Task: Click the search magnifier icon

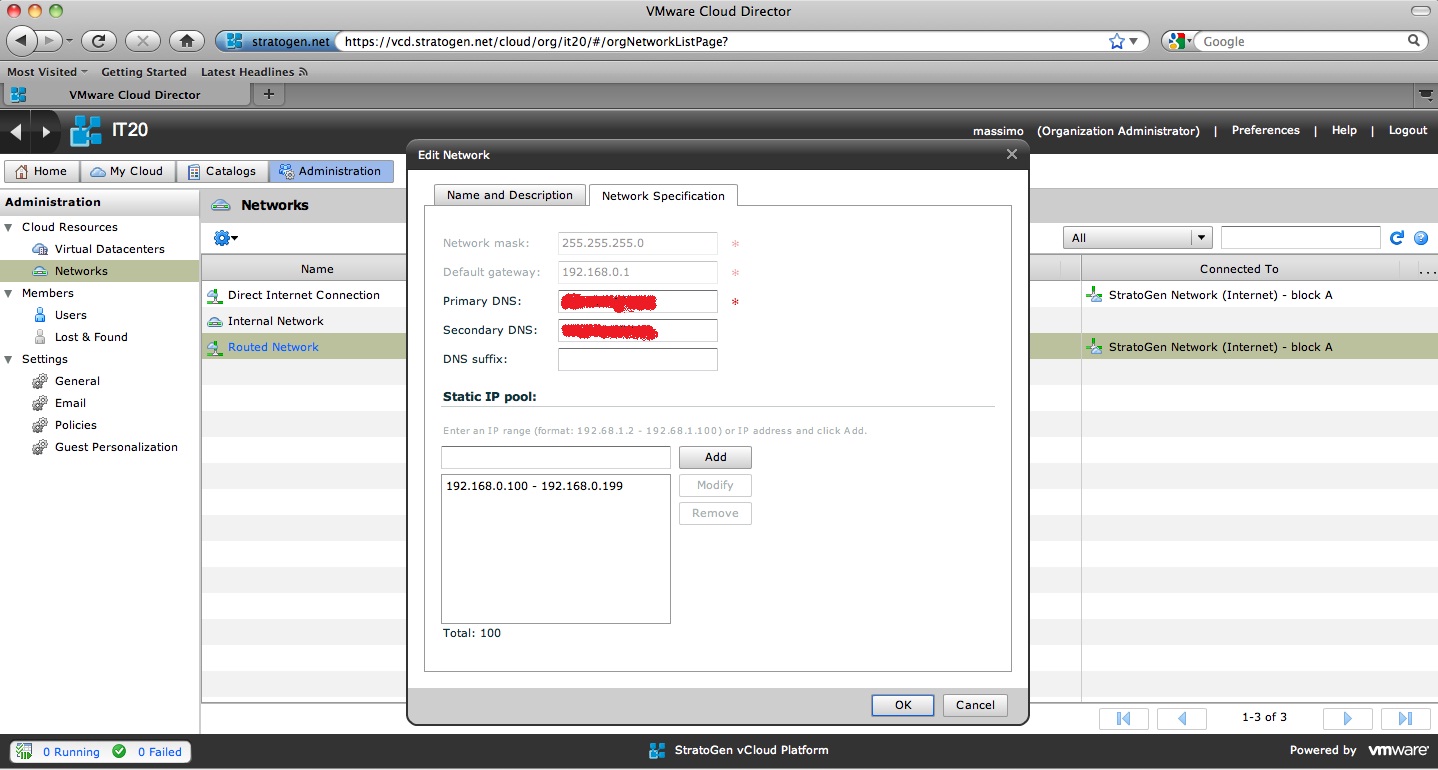Action: pos(1414,41)
